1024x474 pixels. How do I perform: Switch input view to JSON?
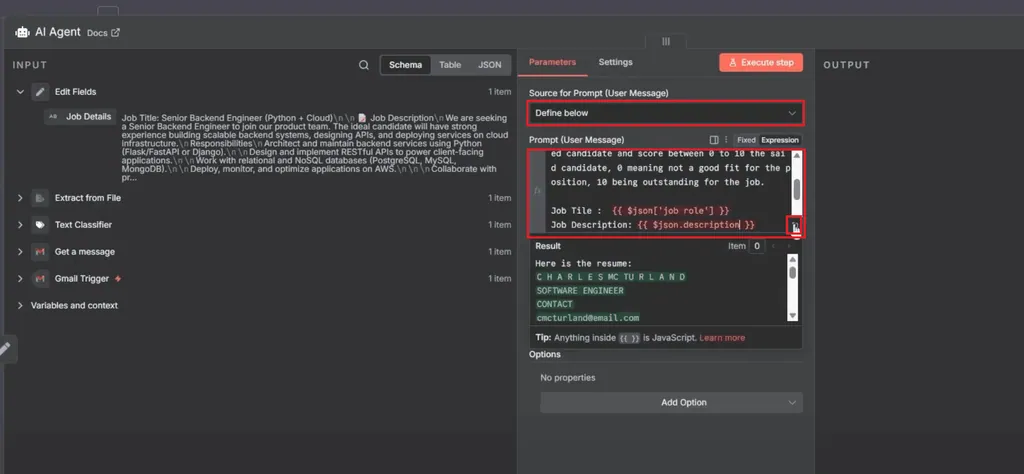coord(490,65)
